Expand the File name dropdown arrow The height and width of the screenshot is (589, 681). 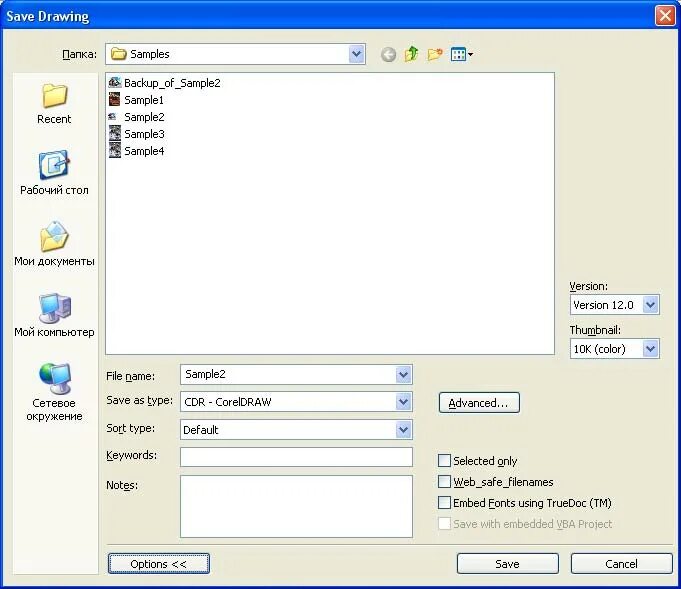(x=403, y=374)
